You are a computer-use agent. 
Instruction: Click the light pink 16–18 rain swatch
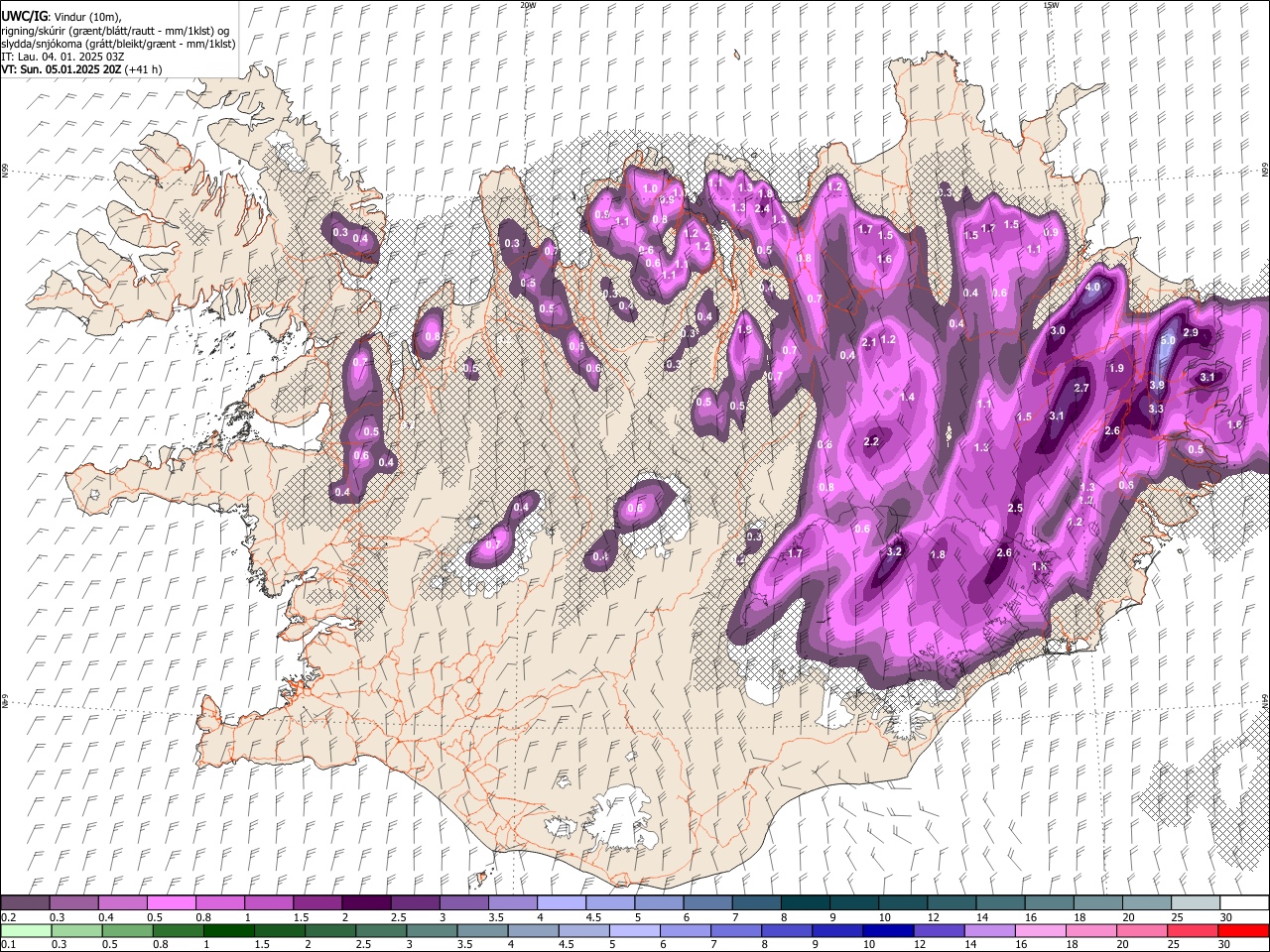(1042, 930)
